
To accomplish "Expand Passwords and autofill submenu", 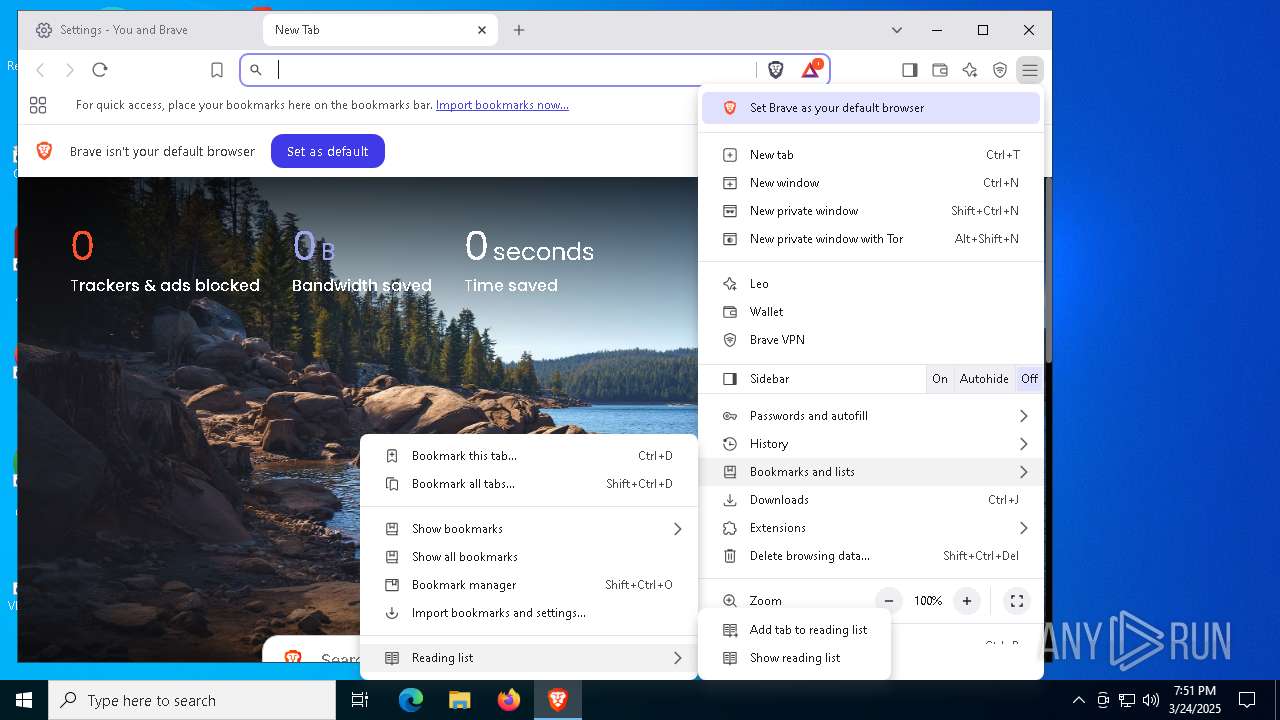I will click(x=871, y=416).
